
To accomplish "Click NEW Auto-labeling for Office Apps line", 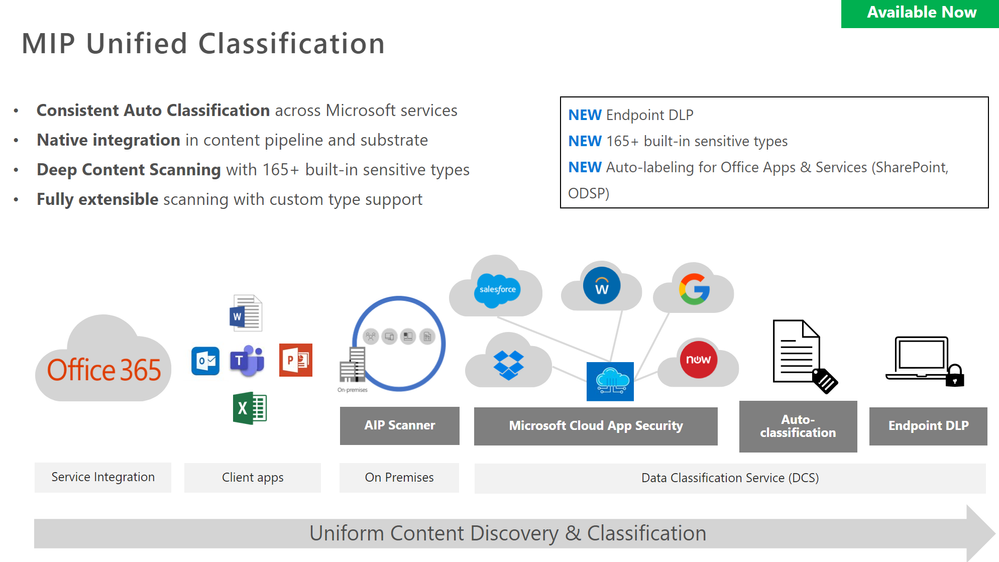I will (758, 180).
